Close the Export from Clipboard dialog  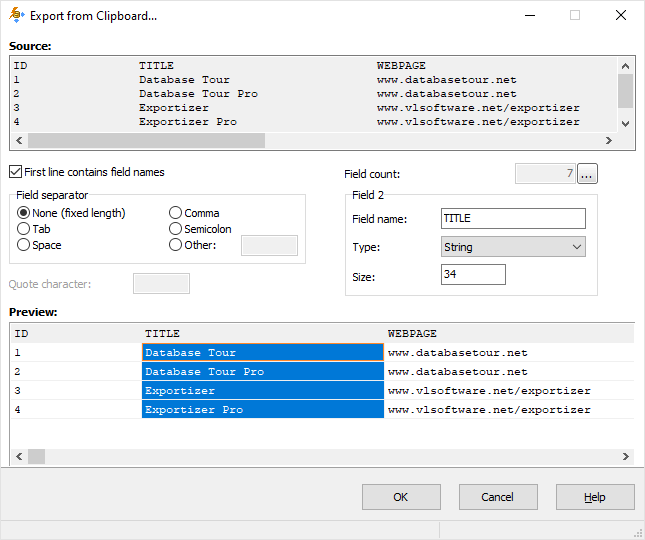621,15
